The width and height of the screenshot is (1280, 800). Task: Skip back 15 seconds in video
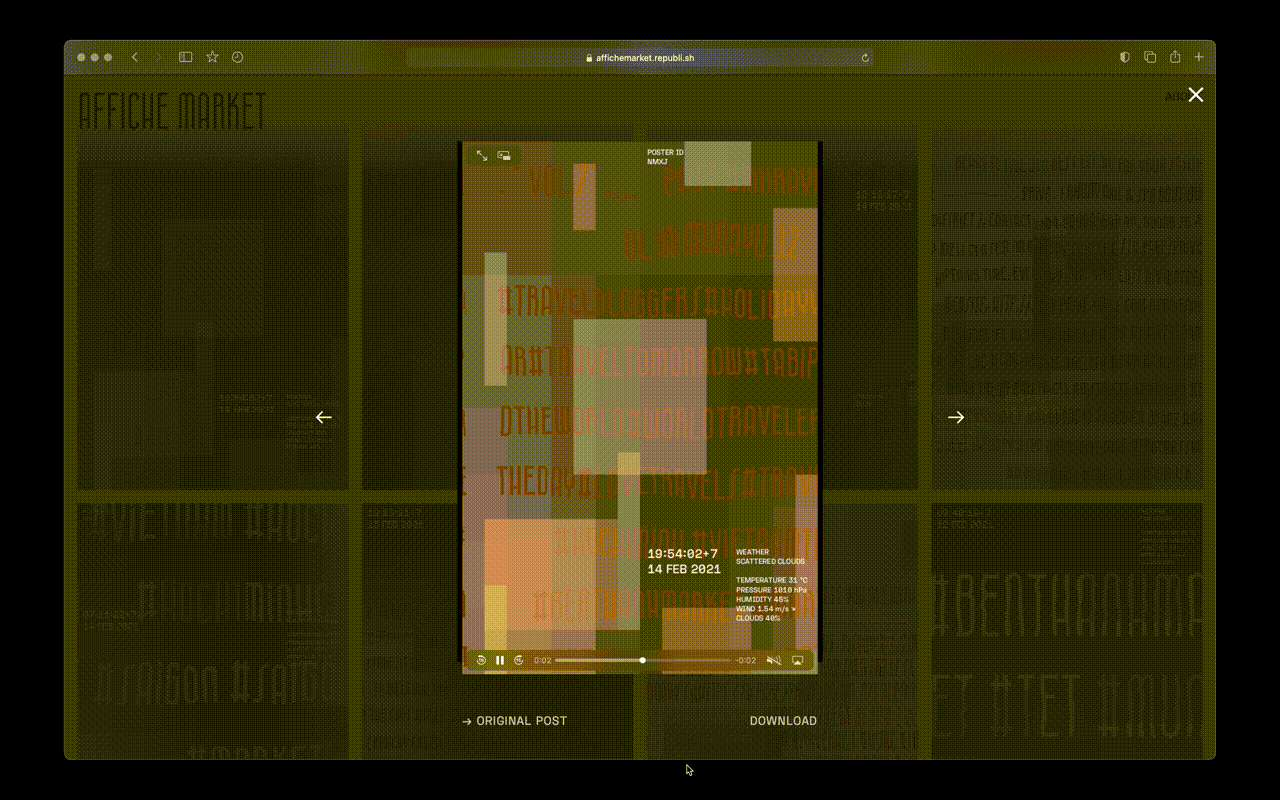[x=481, y=660]
